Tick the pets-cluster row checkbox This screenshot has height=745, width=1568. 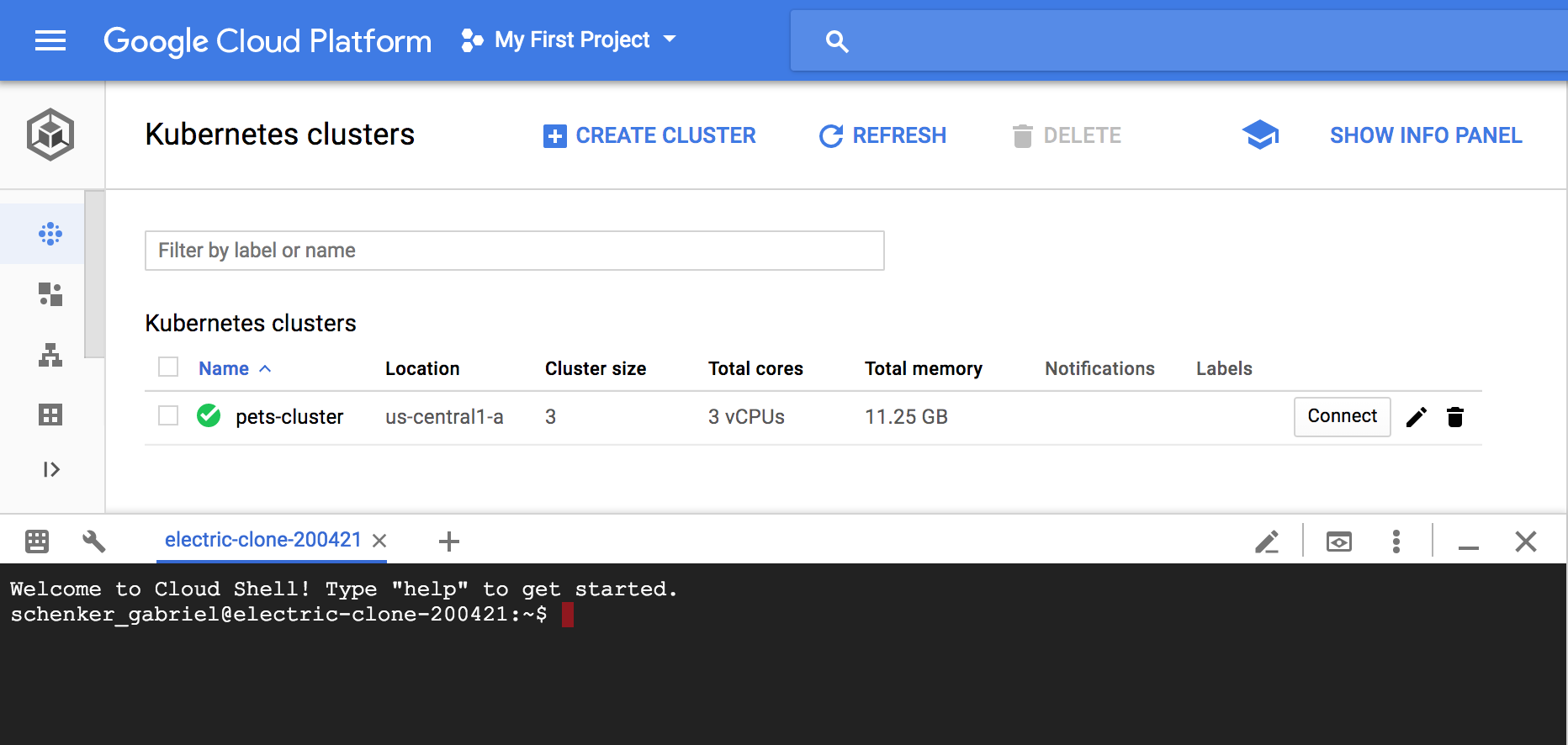click(x=168, y=416)
